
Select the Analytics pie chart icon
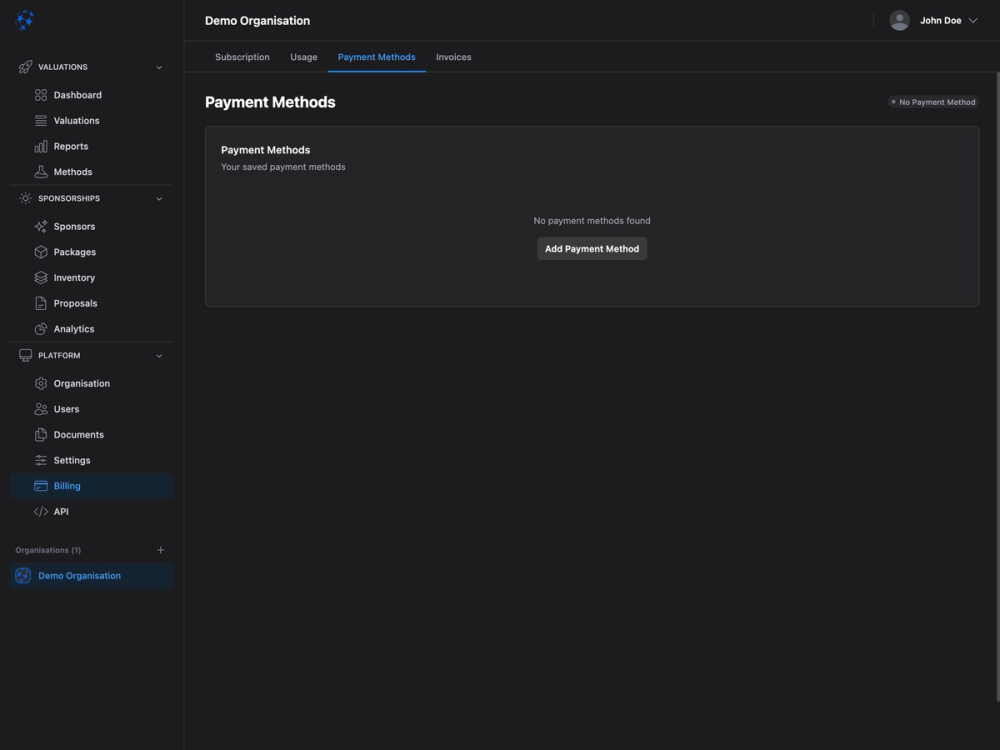(40, 328)
